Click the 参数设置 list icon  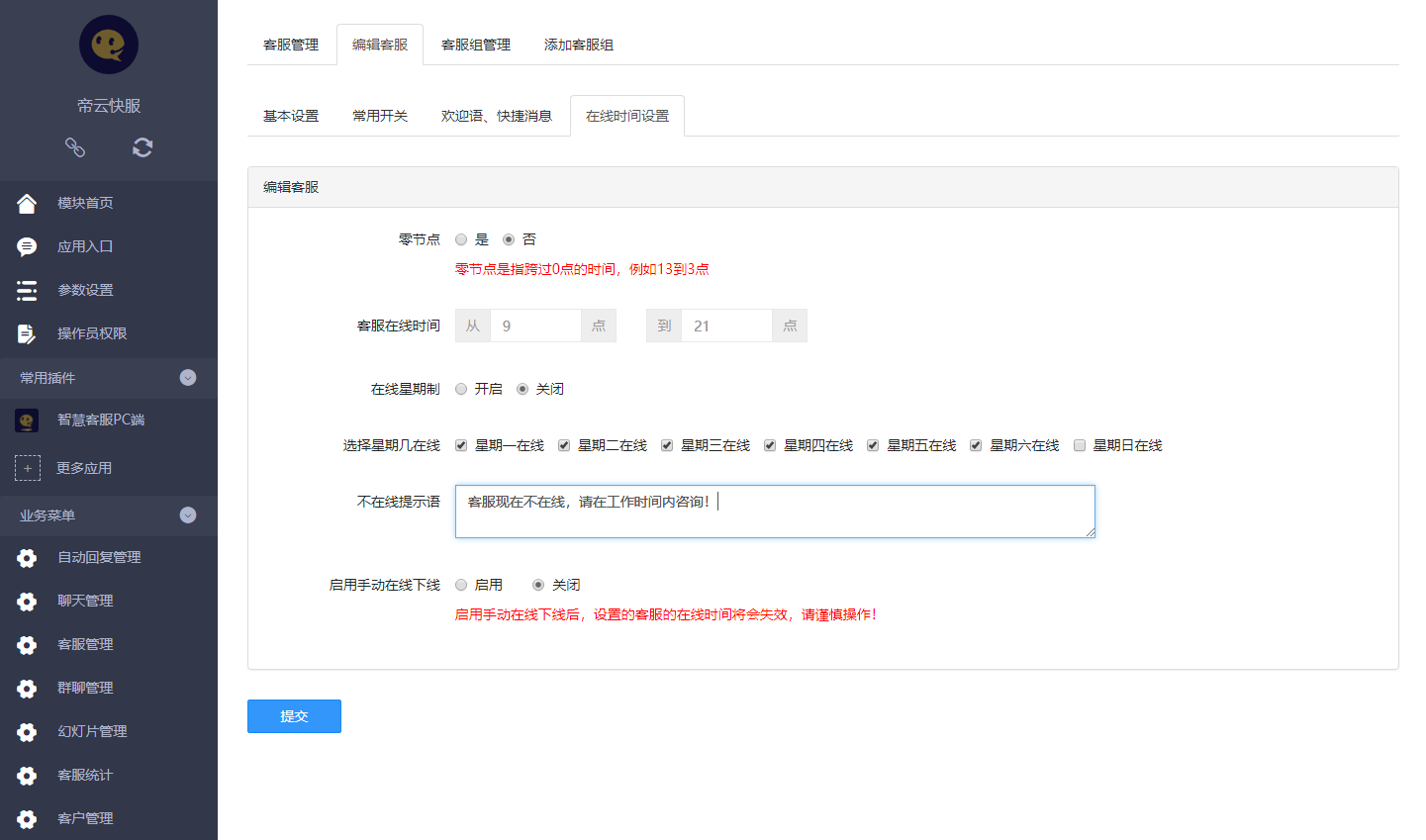pos(27,290)
